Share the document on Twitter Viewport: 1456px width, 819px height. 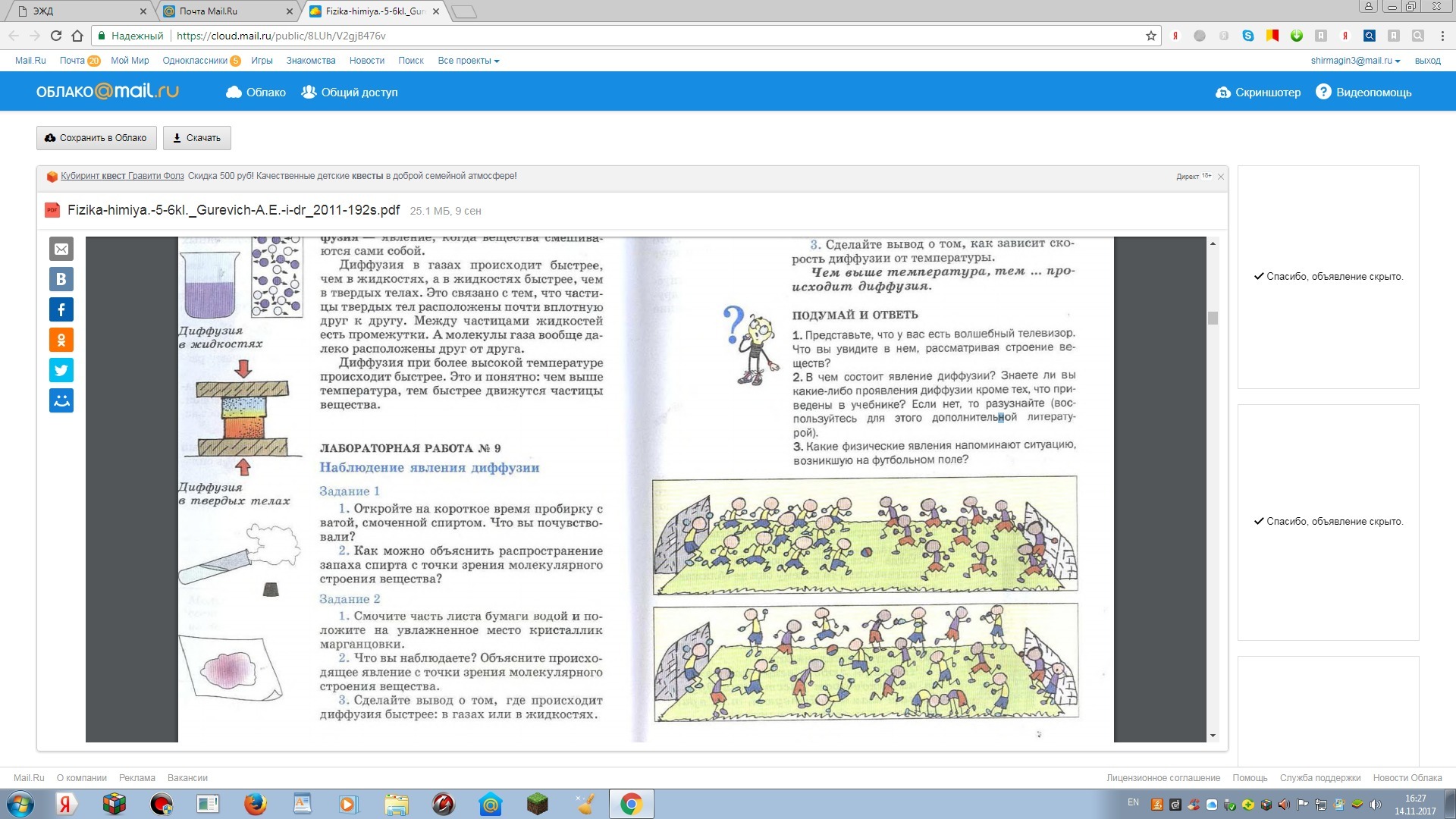[61, 370]
